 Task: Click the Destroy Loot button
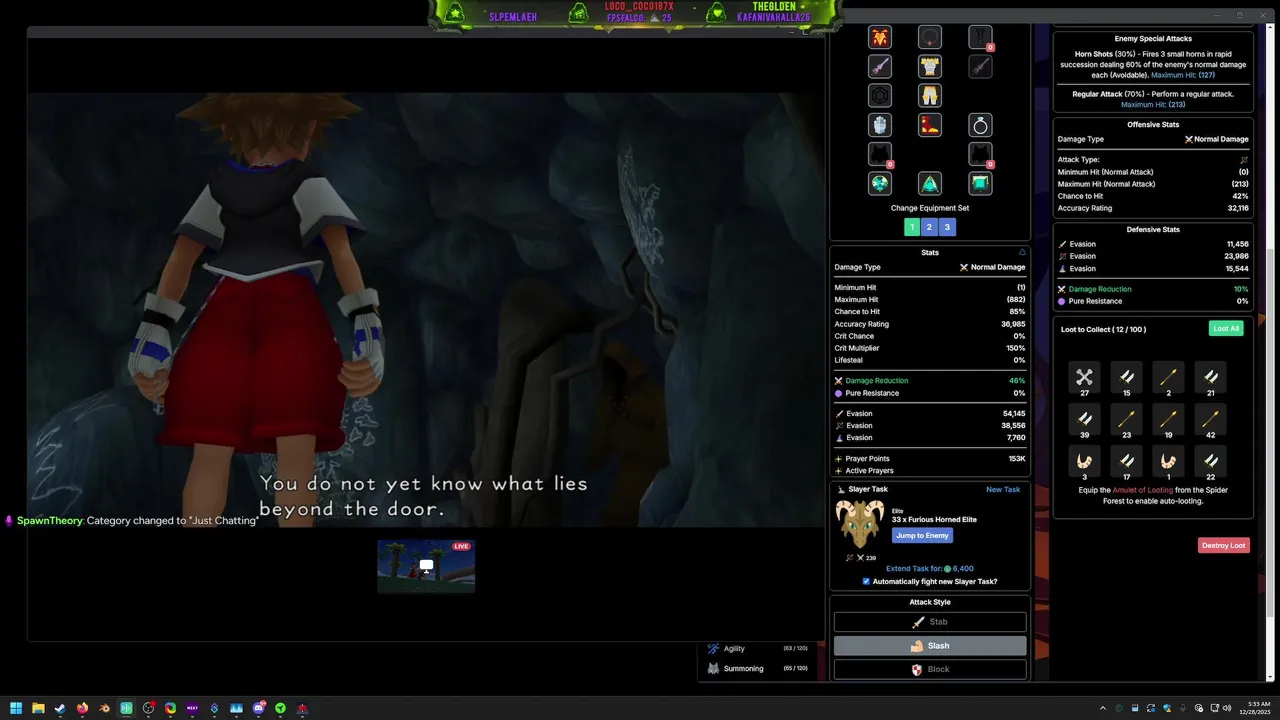(1224, 545)
